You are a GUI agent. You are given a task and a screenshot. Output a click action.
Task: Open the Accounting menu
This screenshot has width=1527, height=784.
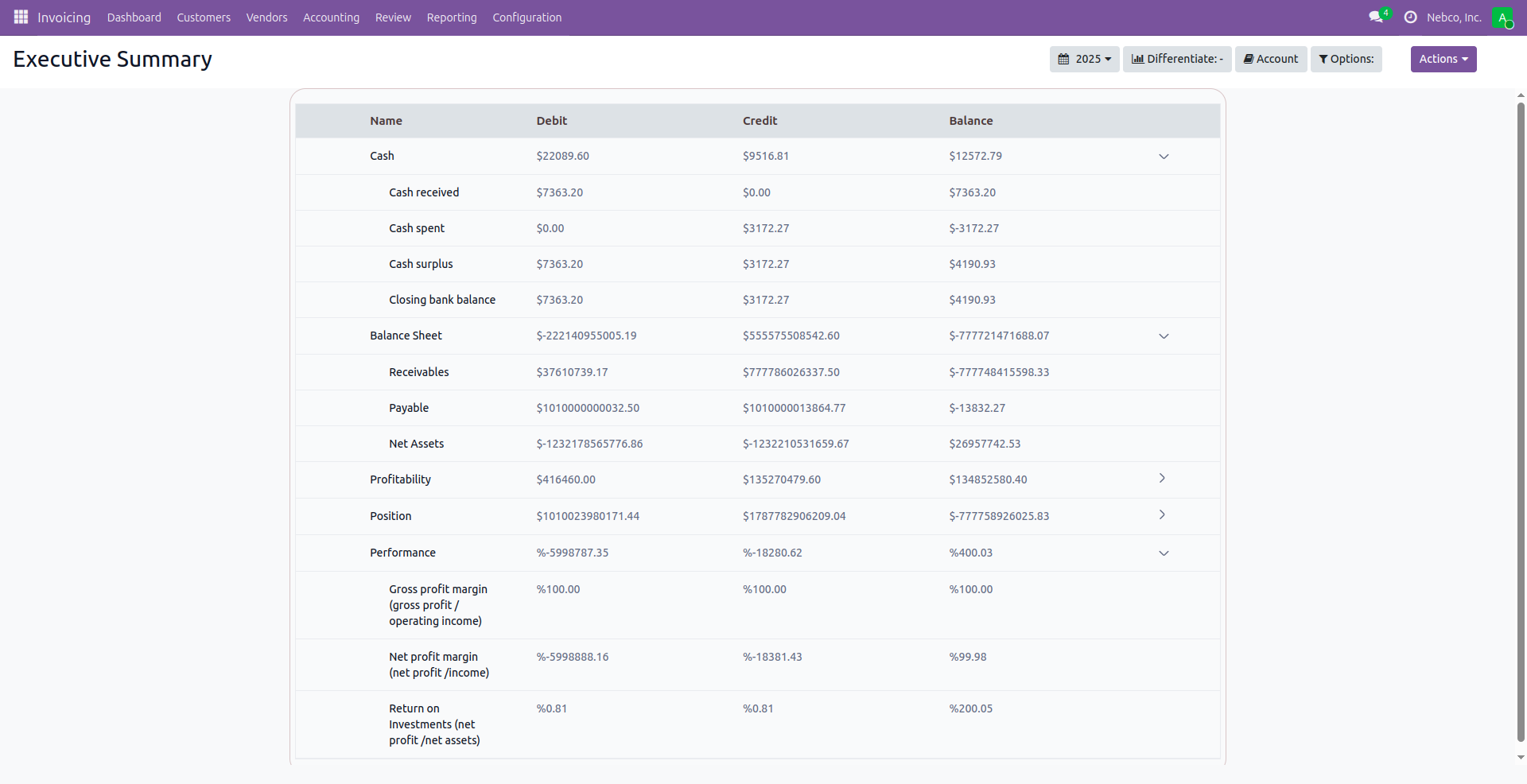click(x=331, y=17)
